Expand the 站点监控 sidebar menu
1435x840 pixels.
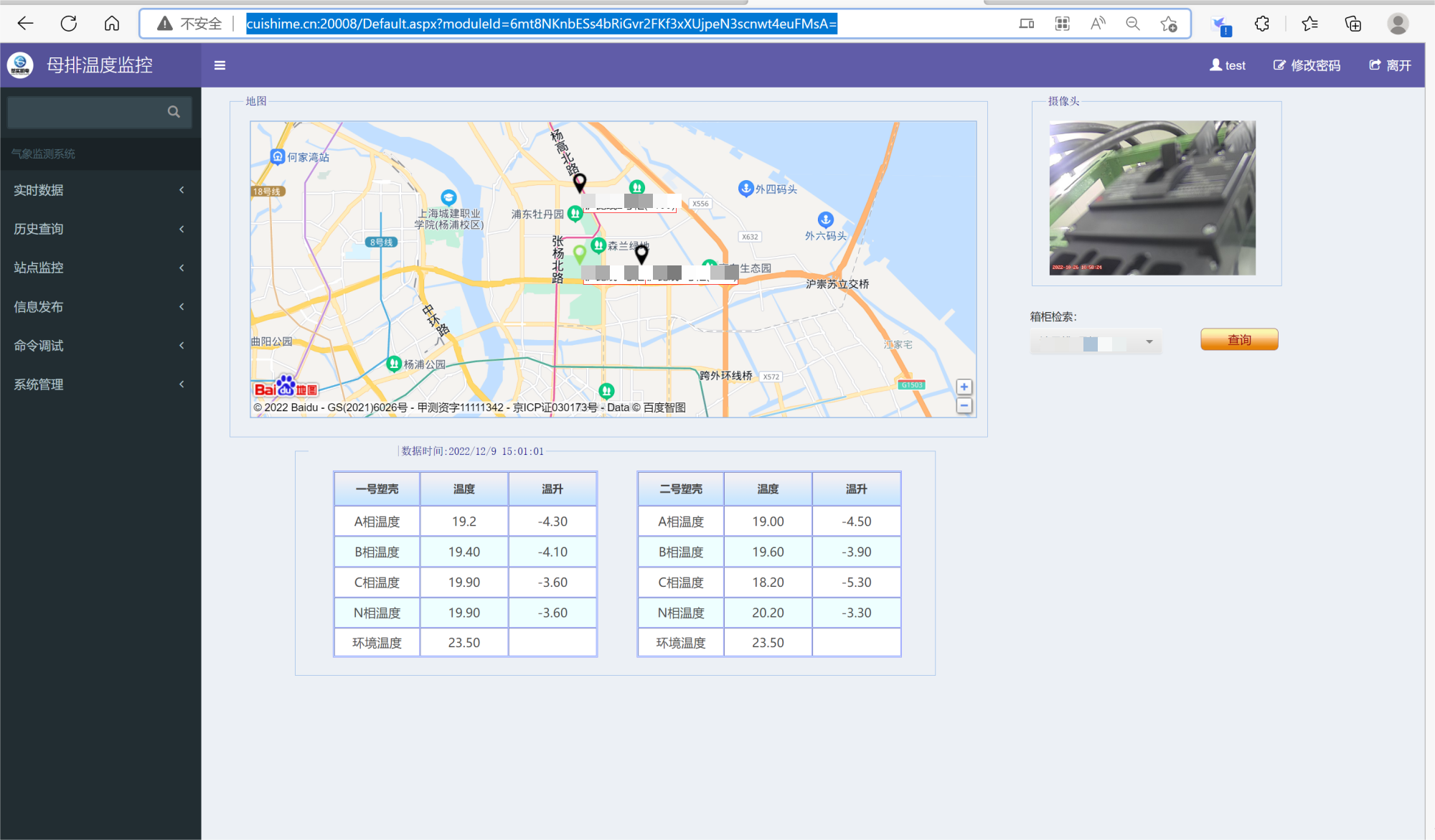[x=100, y=268]
